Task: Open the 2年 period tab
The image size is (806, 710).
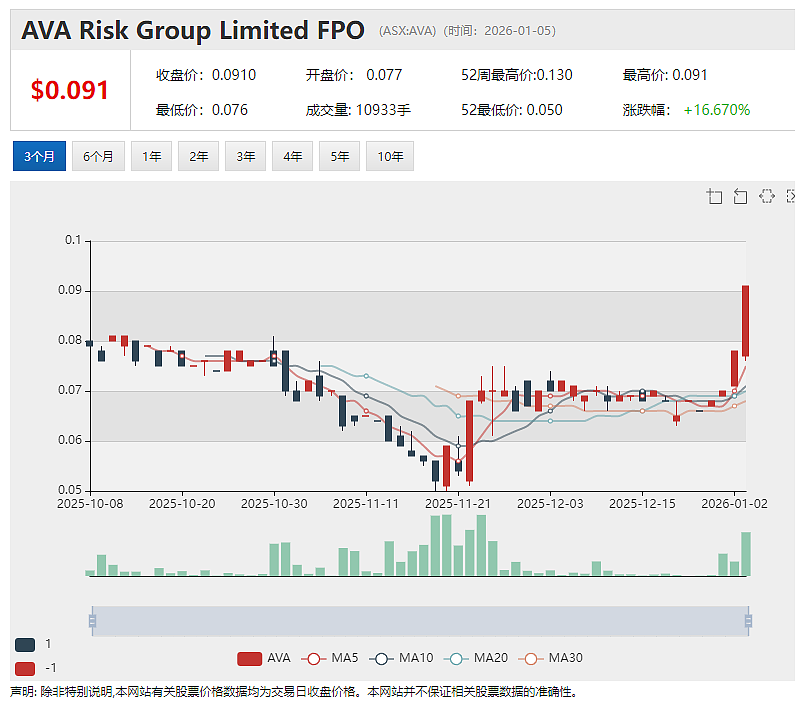Action: click(198, 156)
